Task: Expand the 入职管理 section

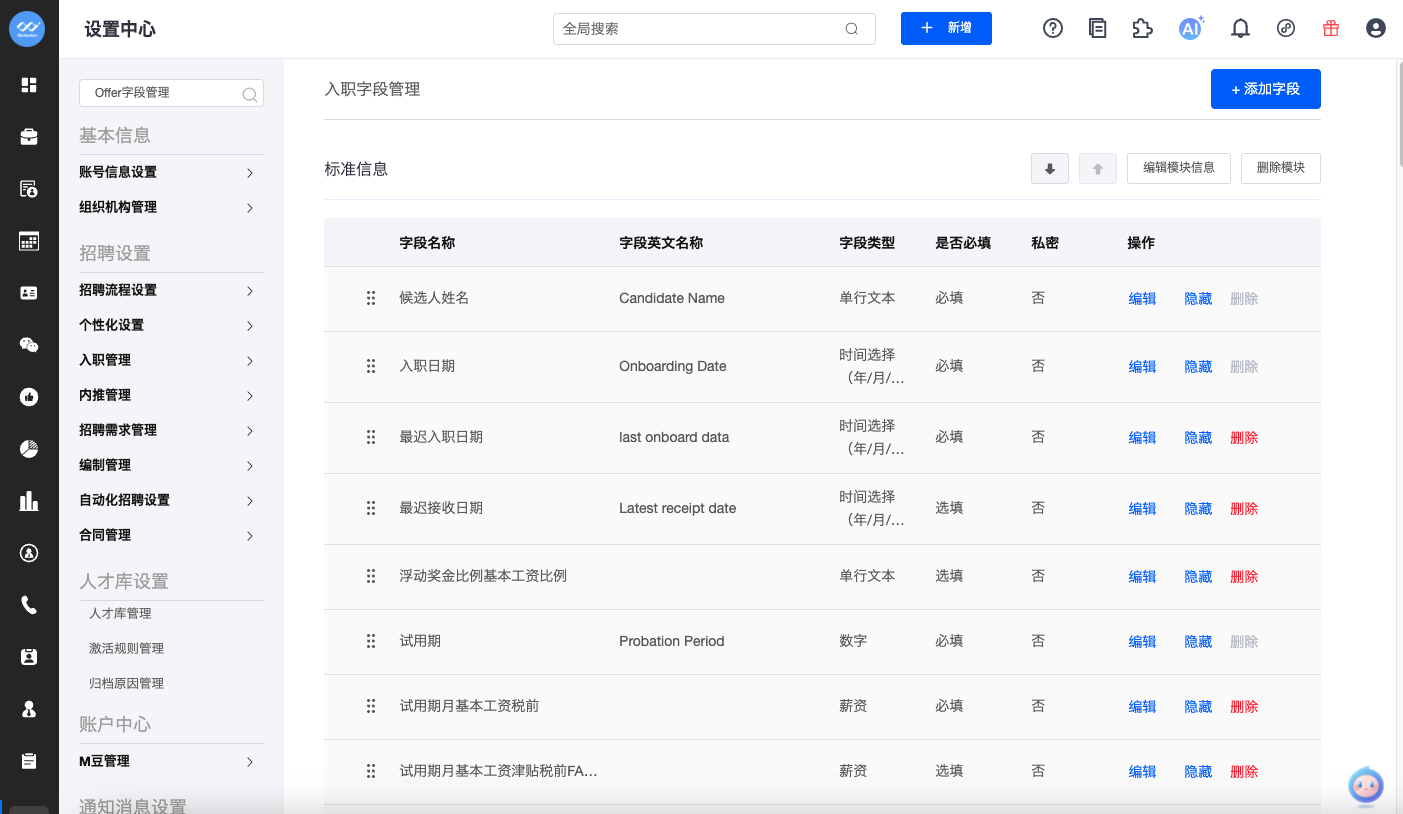Action: (168, 360)
